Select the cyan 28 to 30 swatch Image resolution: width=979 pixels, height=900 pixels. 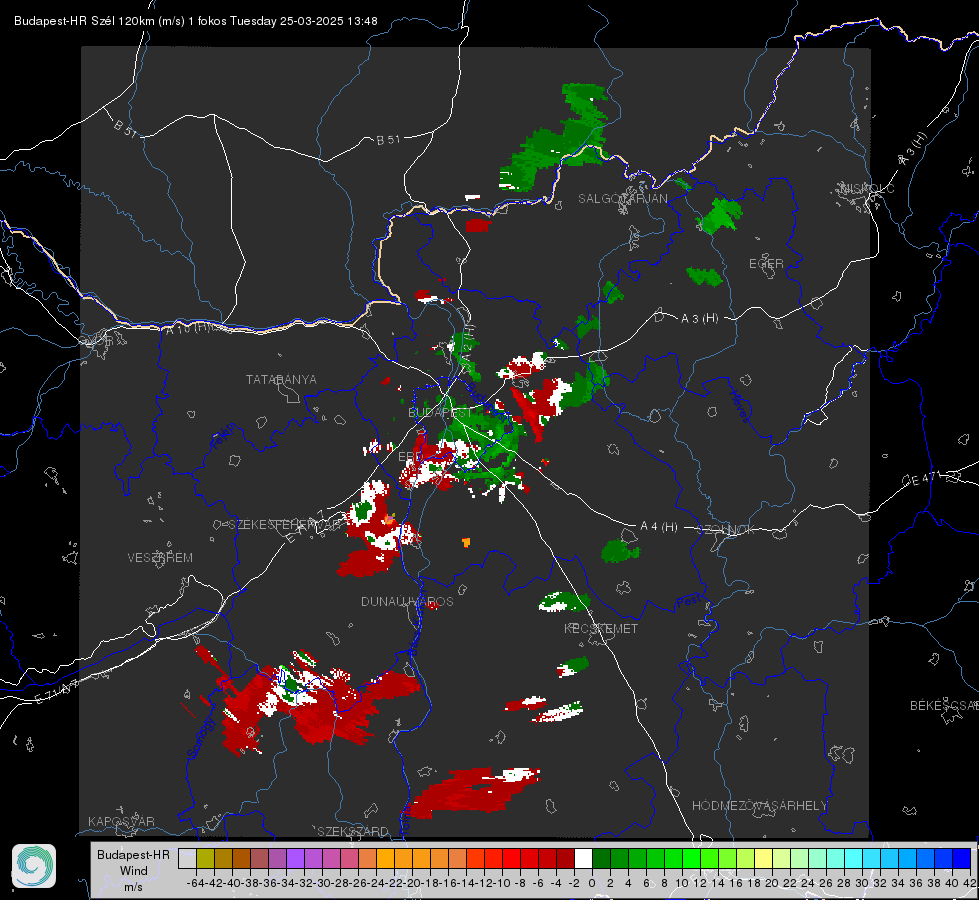pos(854,858)
